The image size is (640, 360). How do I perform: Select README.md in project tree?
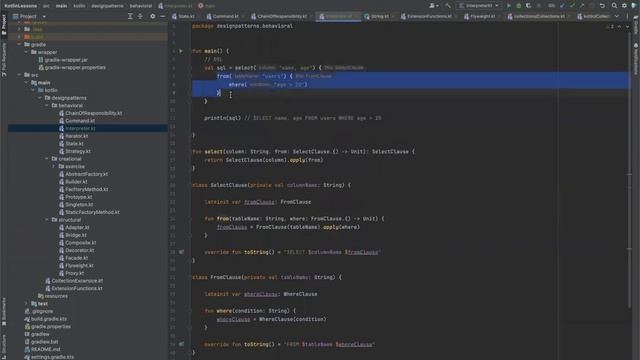point(45,349)
